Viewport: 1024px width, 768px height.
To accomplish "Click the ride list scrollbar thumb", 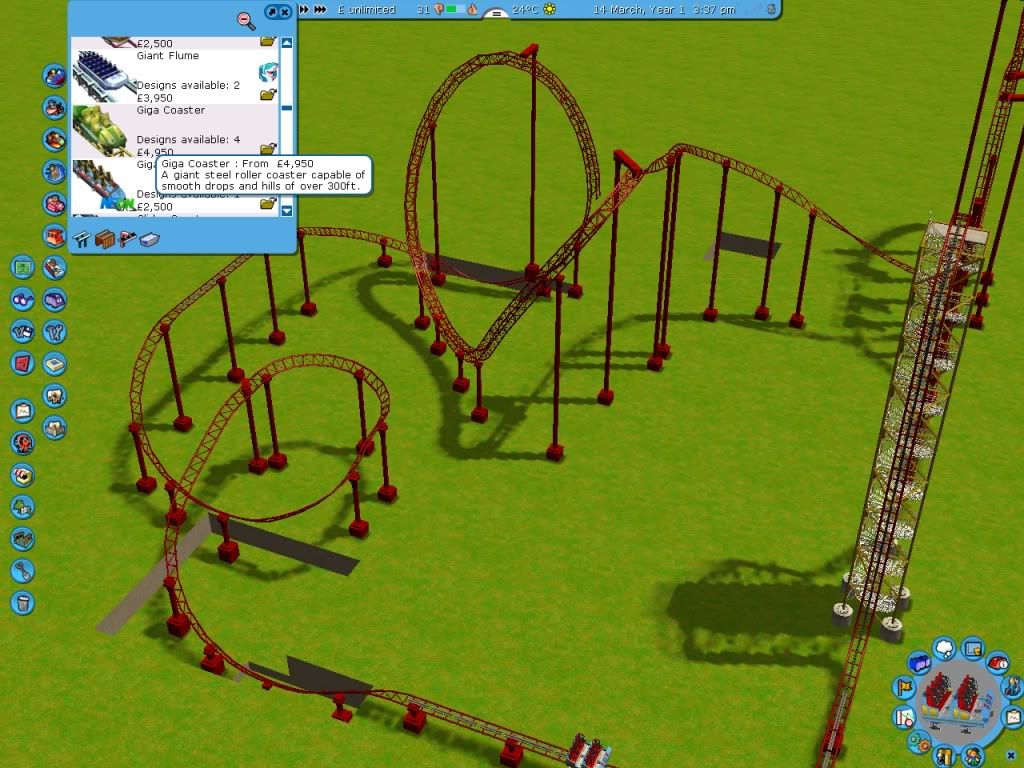I will [x=287, y=108].
